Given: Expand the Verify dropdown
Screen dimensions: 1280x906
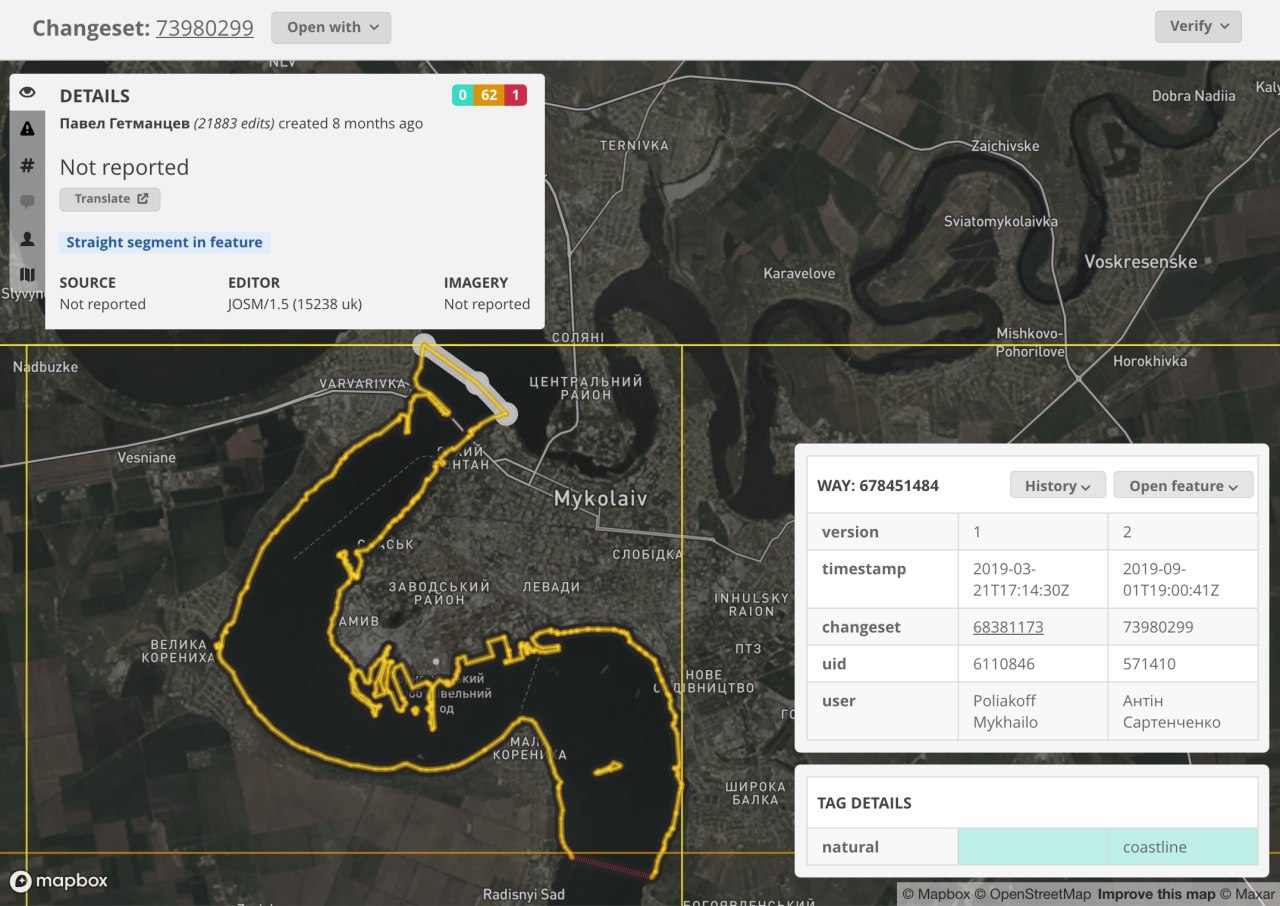Looking at the screenshot, I should pos(1198,26).
